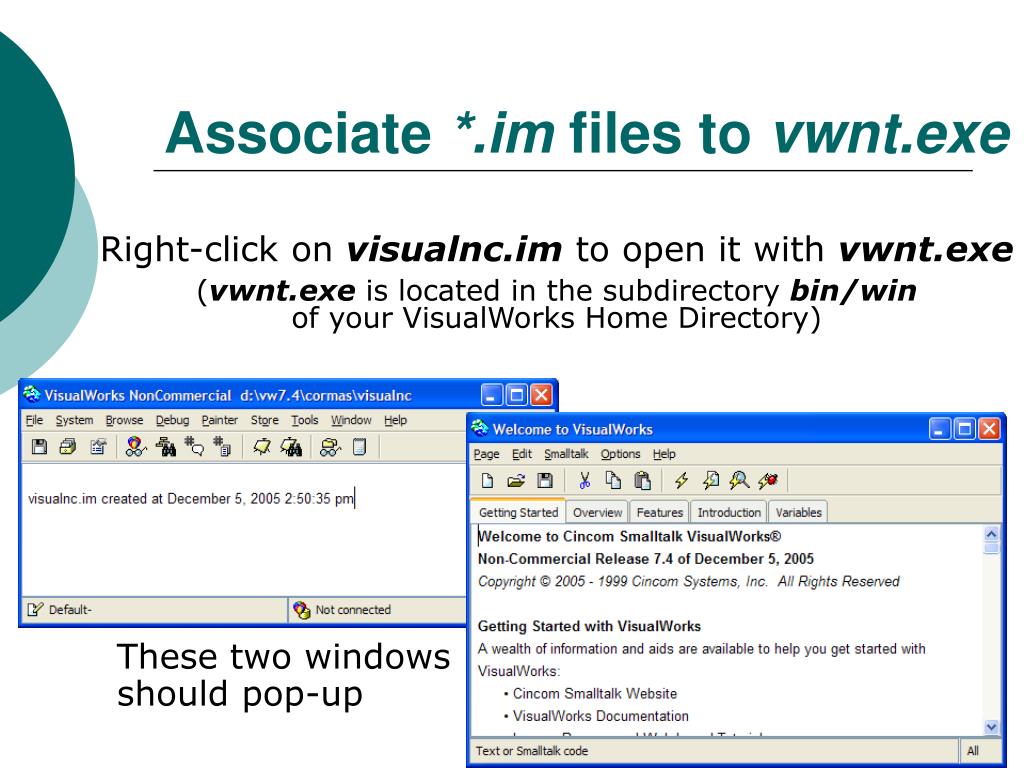Image resolution: width=1024 pixels, height=768 pixels.
Task: Open the Painter menu in launcher window
Action: coord(219,420)
